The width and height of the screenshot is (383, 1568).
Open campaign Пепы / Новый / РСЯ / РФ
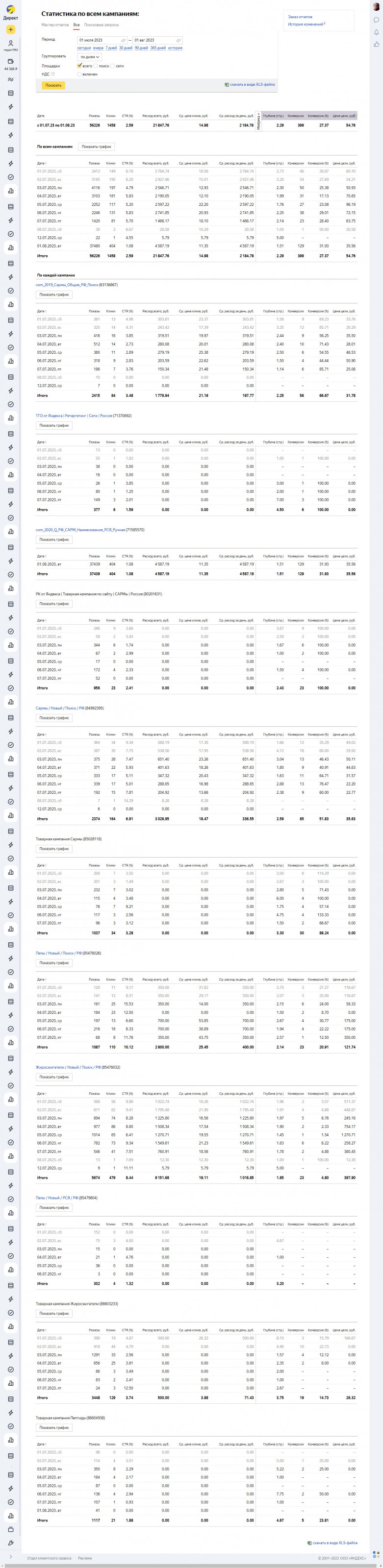pyautogui.click(x=57, y=1198)
